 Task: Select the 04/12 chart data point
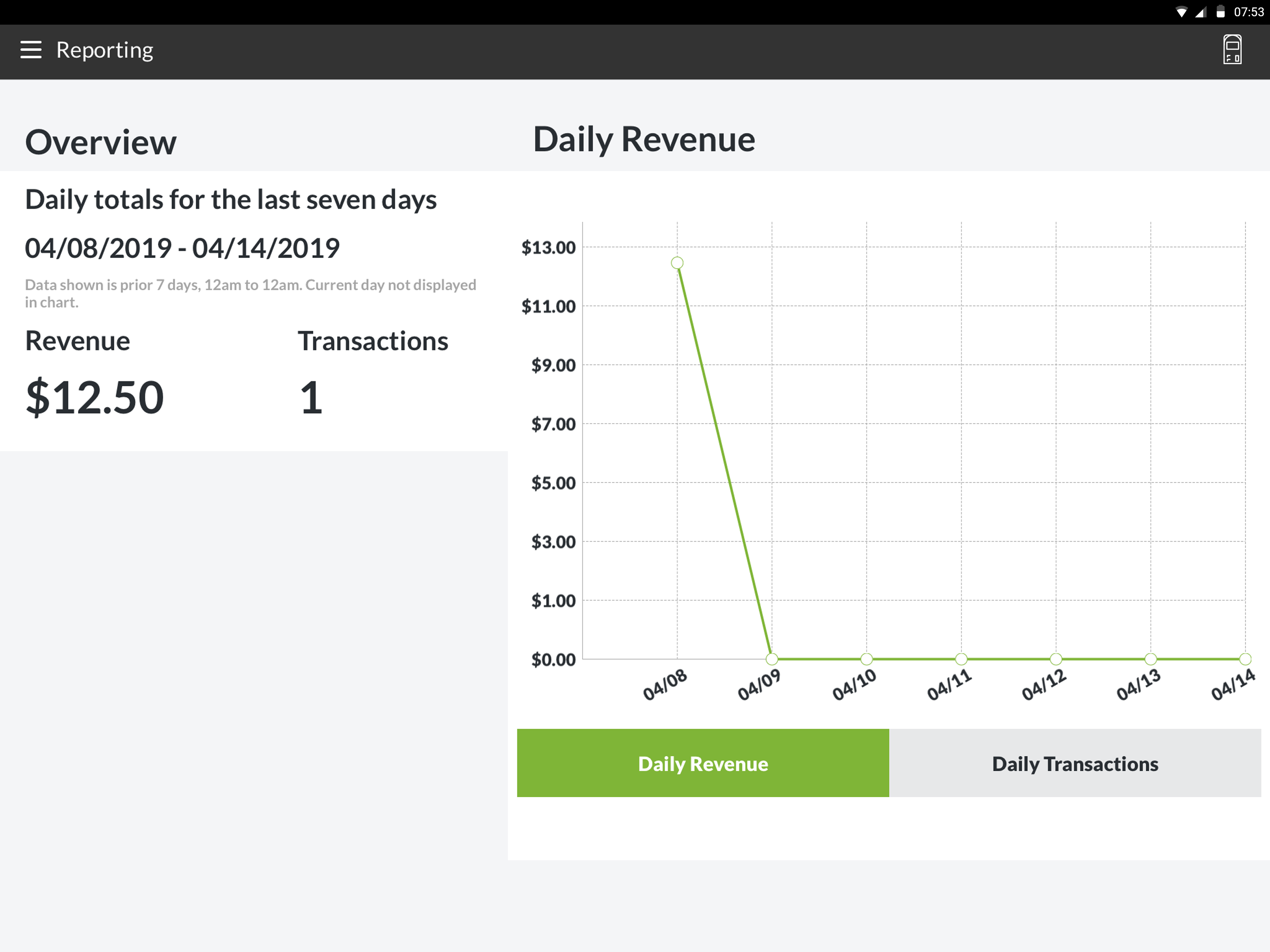1056,659
